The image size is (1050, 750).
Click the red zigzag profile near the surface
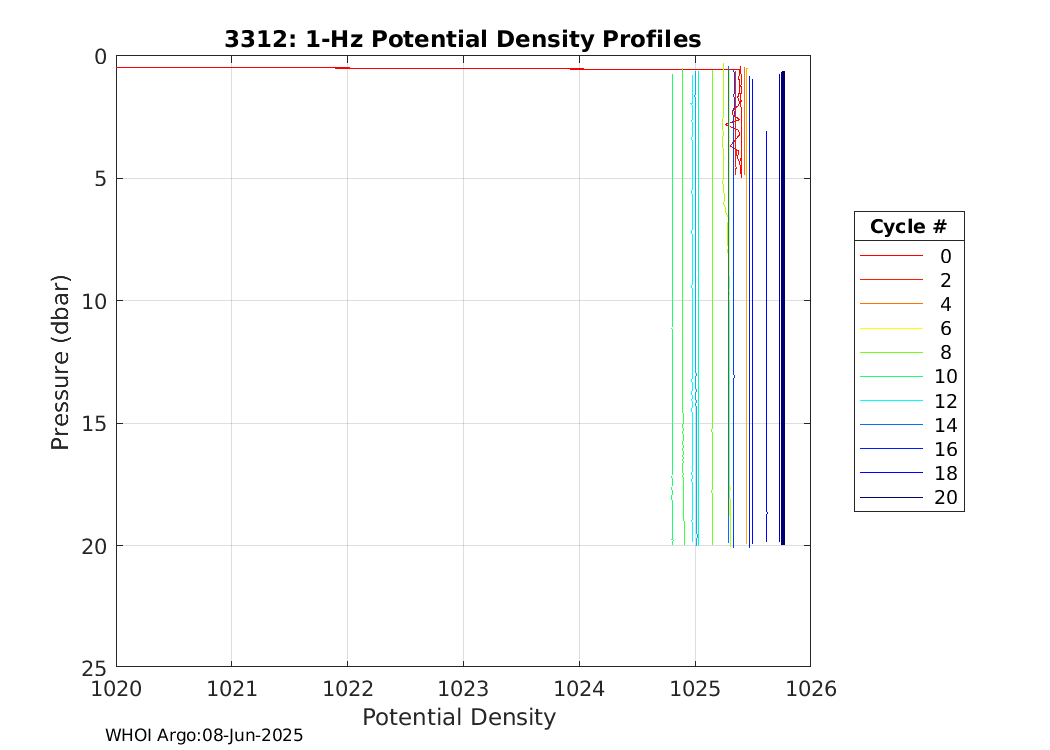[x=735, y=124]
